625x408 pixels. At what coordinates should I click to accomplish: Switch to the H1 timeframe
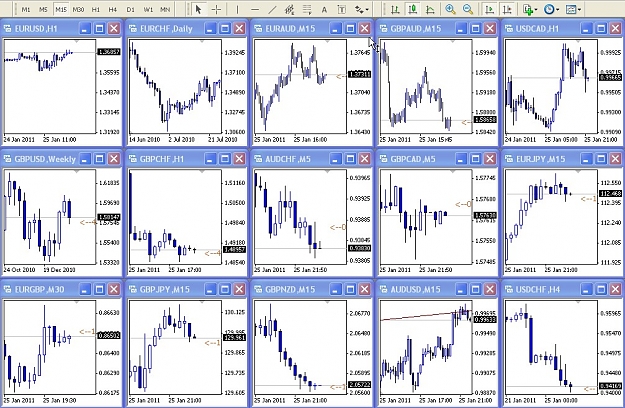tap(96, 9)
